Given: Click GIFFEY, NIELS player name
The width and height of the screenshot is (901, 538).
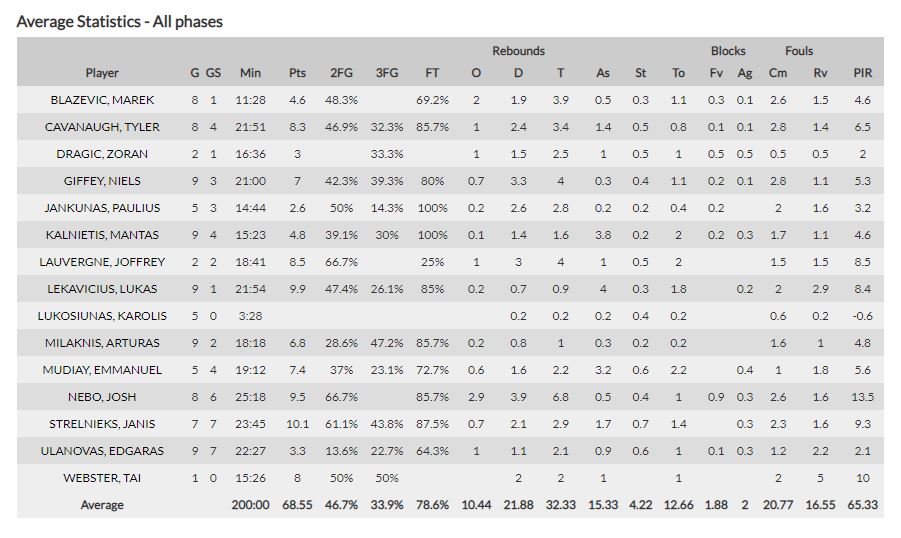Looking at the screenshot, I should (x=102, y=181).
